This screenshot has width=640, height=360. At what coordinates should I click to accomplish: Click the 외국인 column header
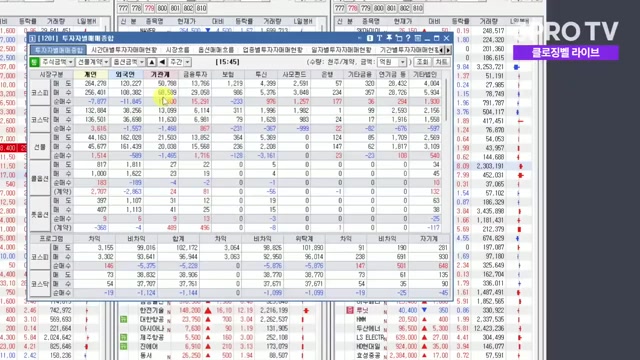(125, 74)
